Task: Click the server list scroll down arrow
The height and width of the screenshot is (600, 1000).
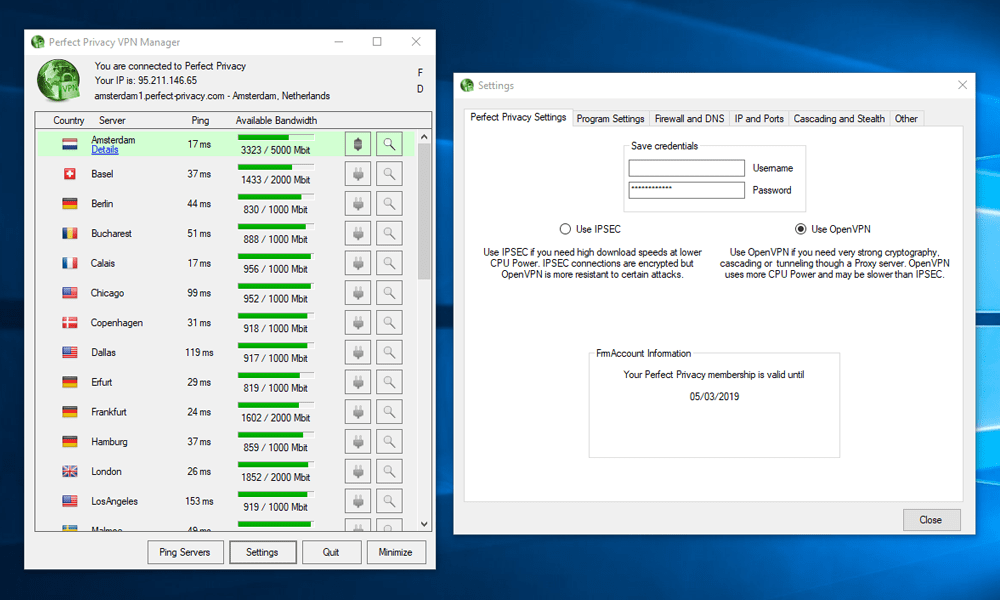Action: click(x=424, y=524)
